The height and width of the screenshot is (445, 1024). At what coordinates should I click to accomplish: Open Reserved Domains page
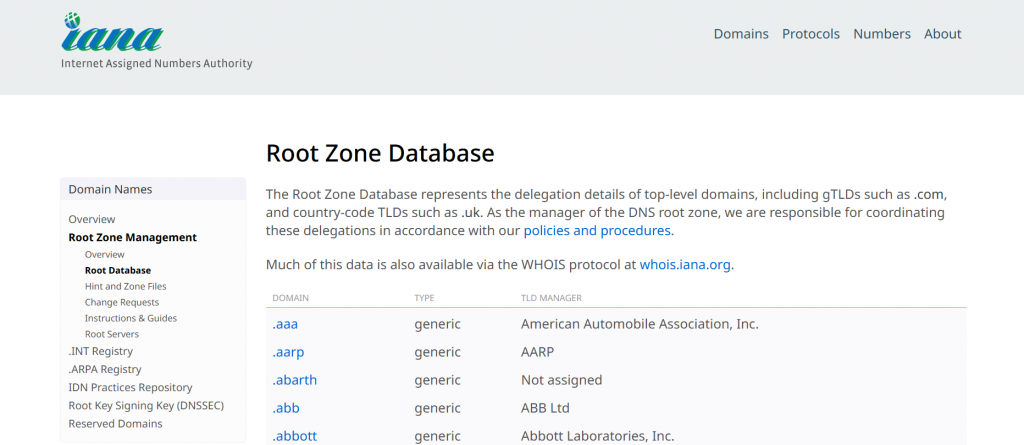(116, 424)
